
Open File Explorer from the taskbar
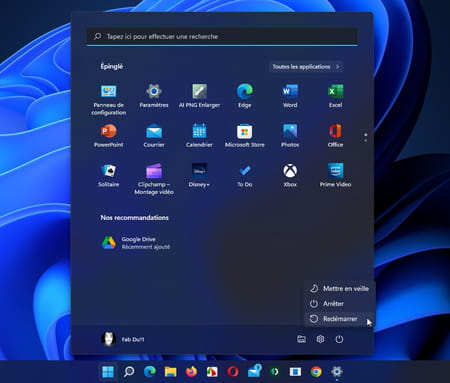(x=170, y=372)
